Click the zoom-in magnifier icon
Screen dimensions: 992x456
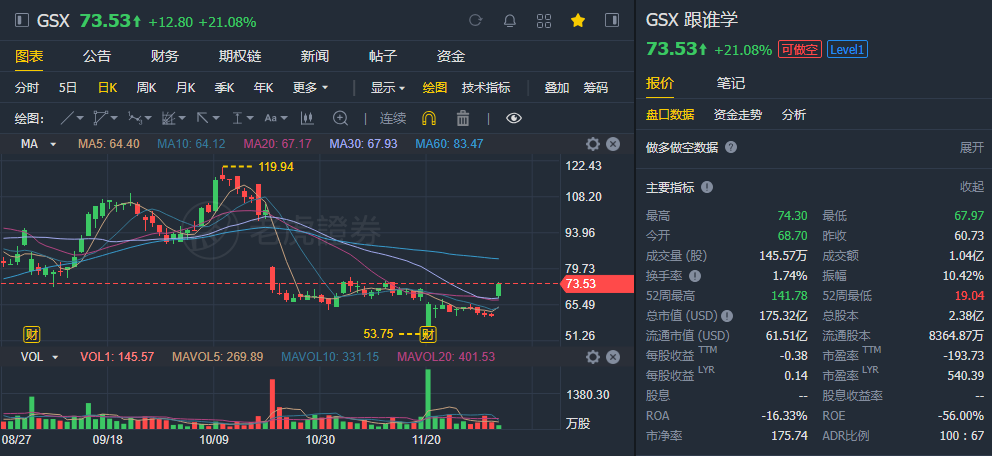340,118
